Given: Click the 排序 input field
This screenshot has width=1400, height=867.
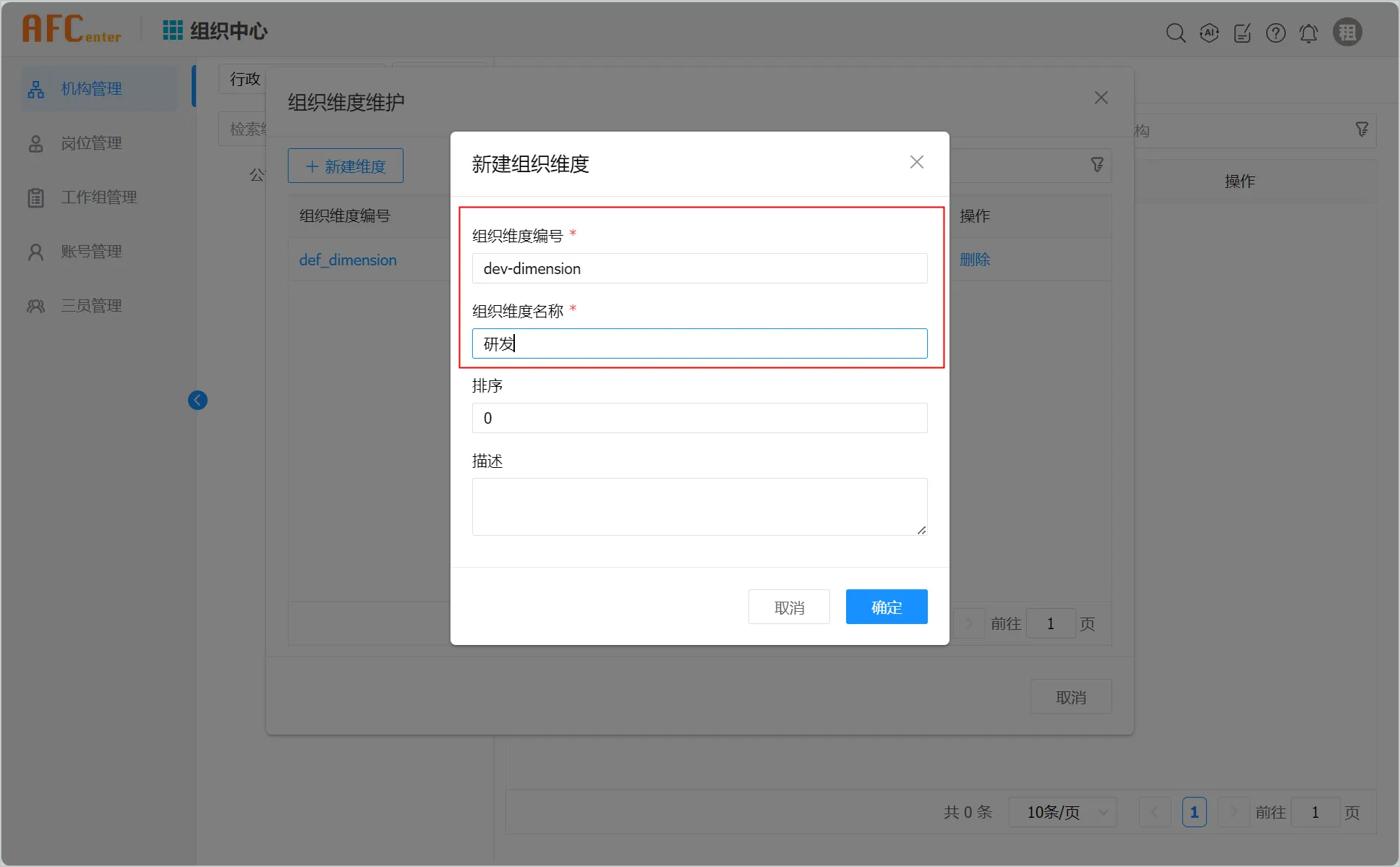Looking at the screenshot, I should [699, 418].
